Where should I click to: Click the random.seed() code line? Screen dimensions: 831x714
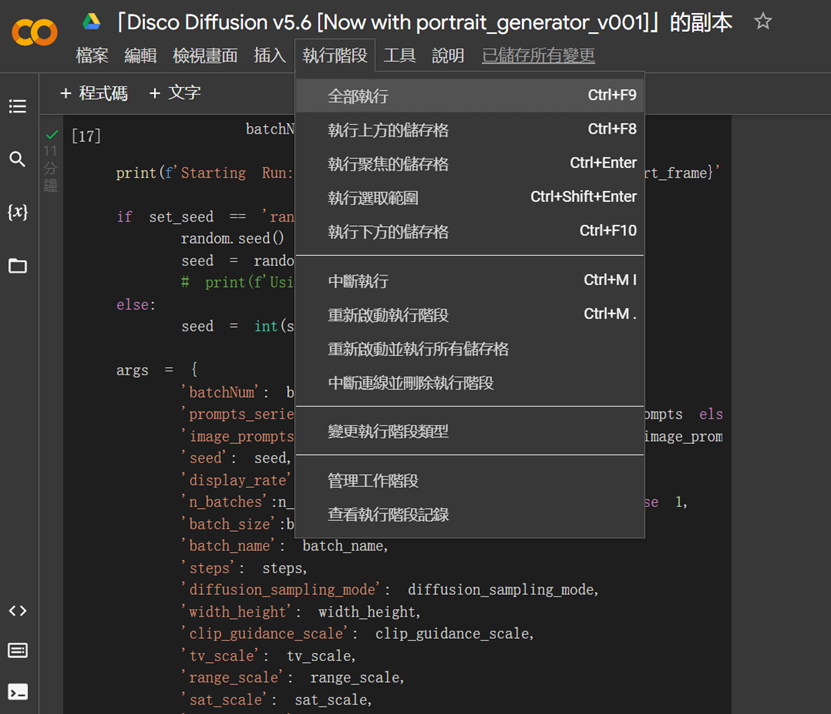(233, 239)
